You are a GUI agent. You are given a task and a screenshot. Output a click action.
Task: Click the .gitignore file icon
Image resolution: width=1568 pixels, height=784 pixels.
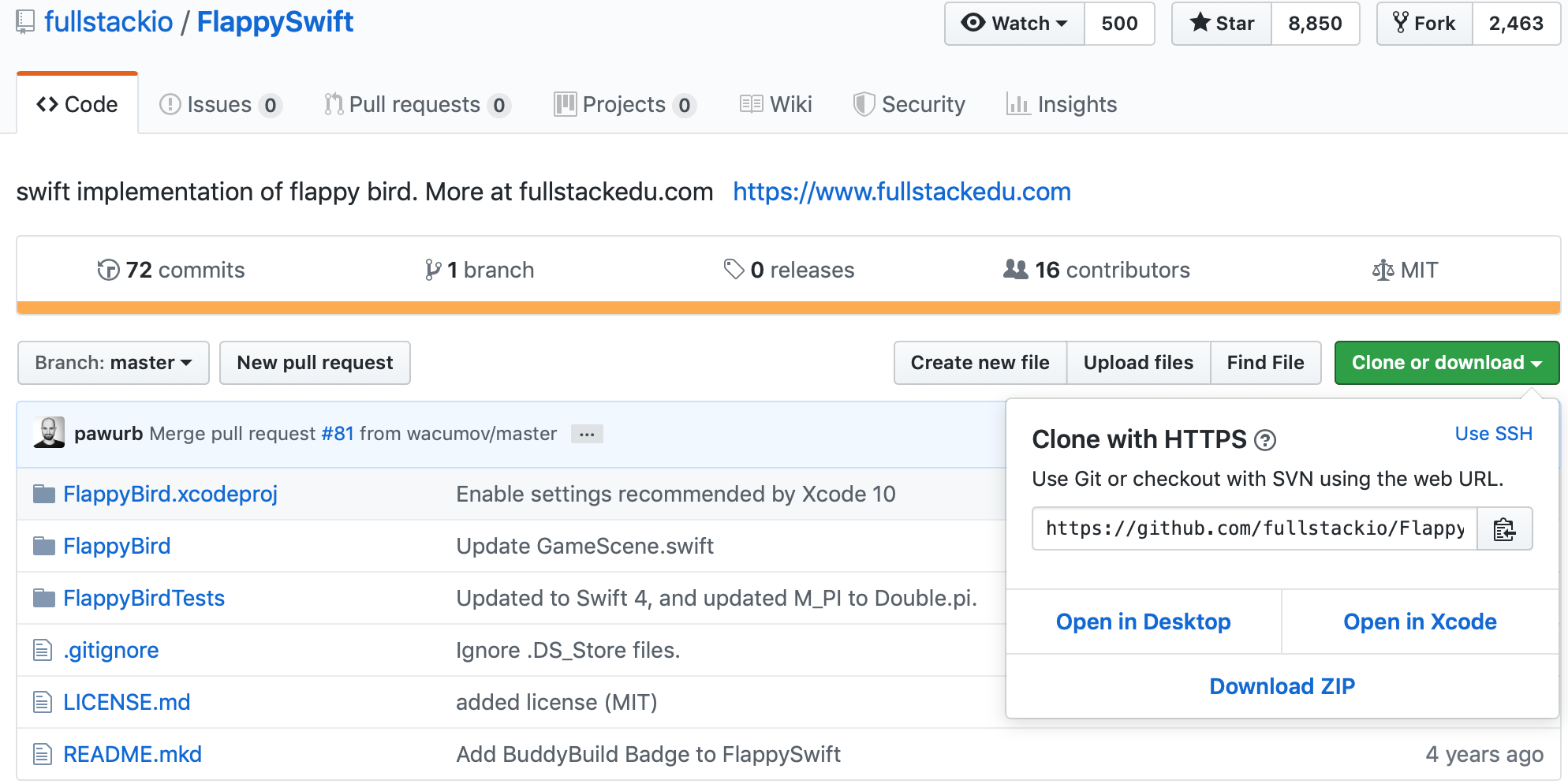(x=43, y=650)
